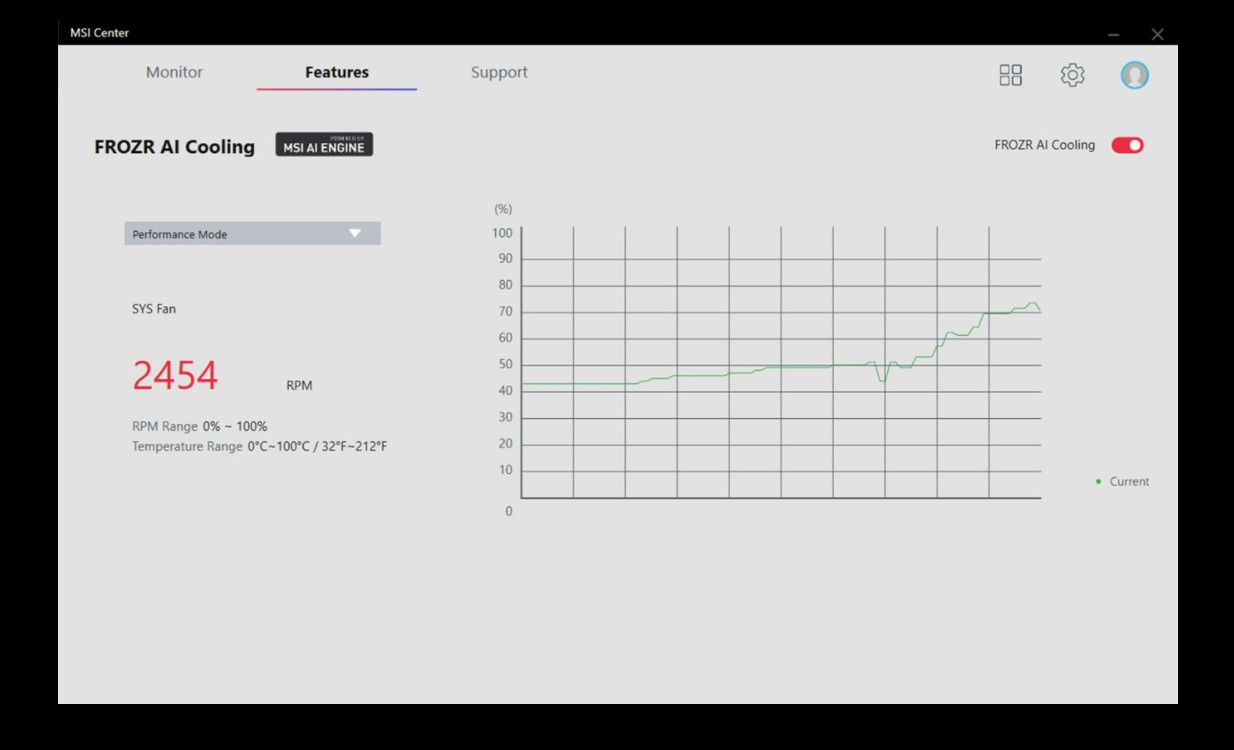Click the FROZR AI Cooling heading
Screen dimensions: 1234x750
pos(175,146)
